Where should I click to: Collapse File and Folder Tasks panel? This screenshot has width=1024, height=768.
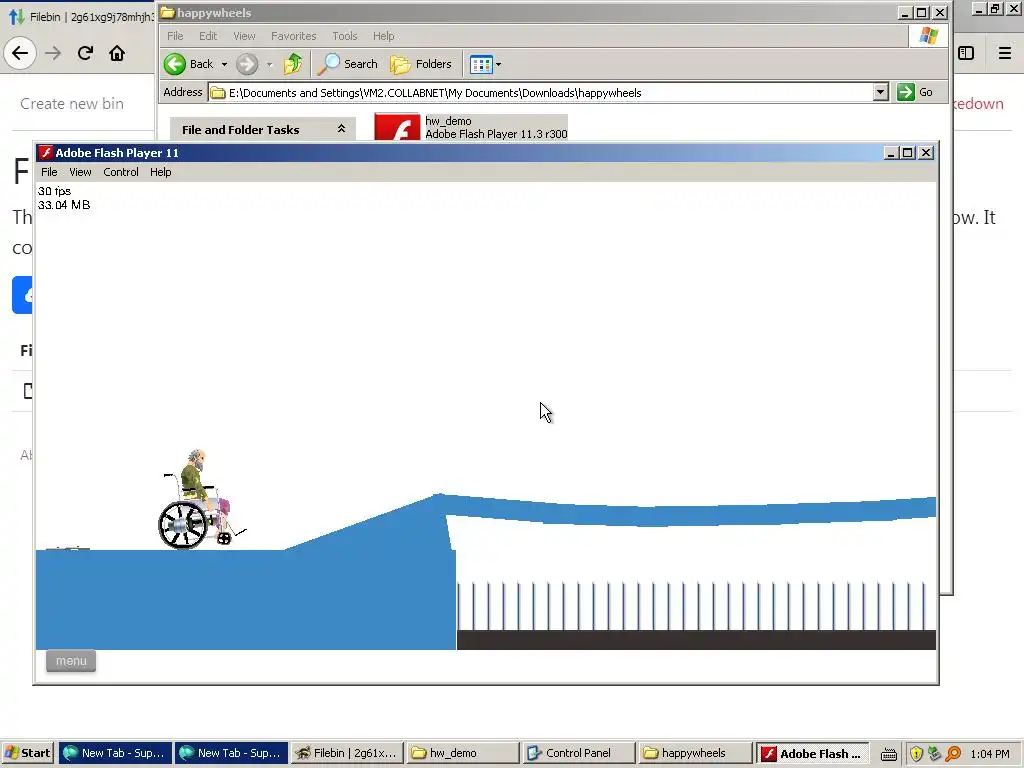tap(341, 129)
